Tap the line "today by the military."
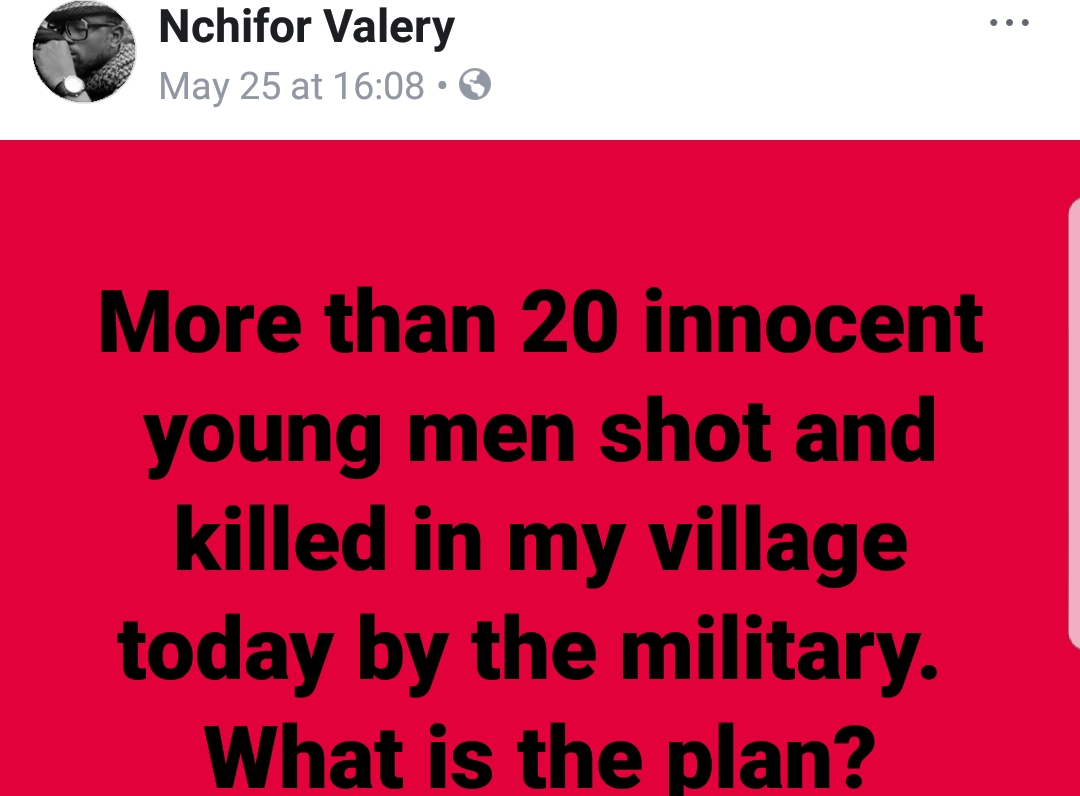 point(531,650)
